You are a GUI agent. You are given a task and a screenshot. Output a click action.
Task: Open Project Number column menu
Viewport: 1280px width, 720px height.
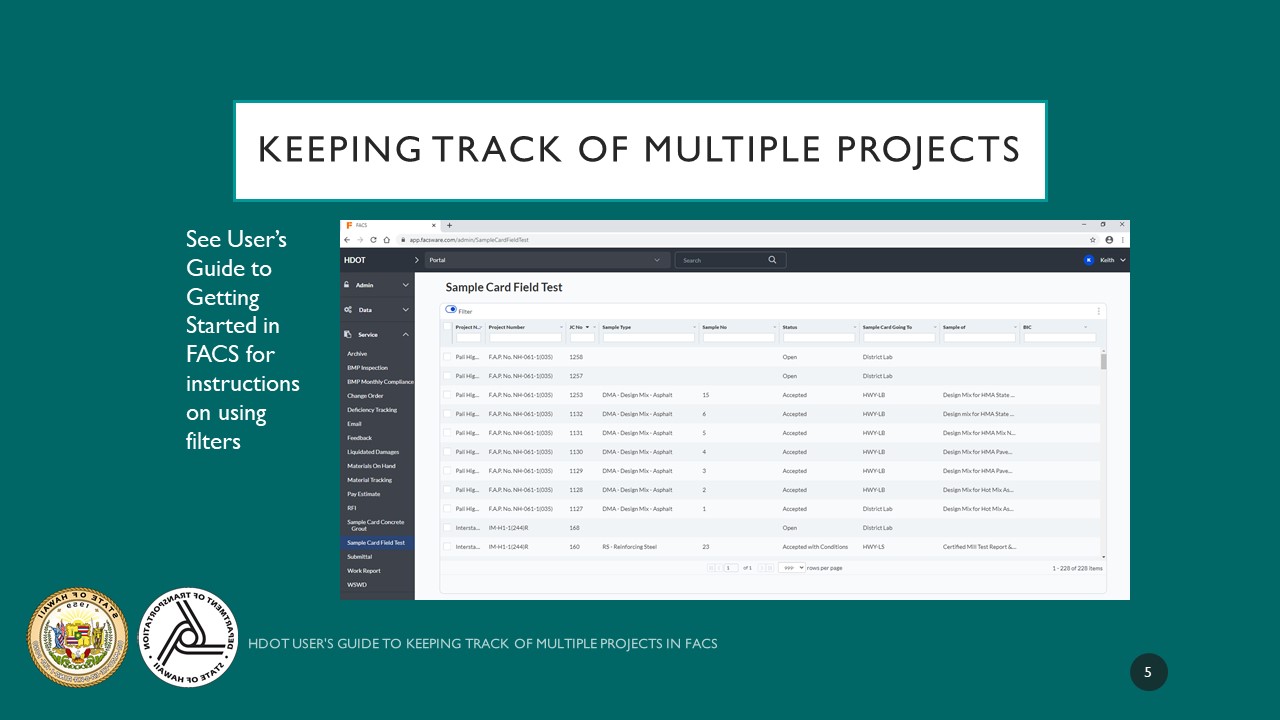pyautogui.click(x=561, y=327)
